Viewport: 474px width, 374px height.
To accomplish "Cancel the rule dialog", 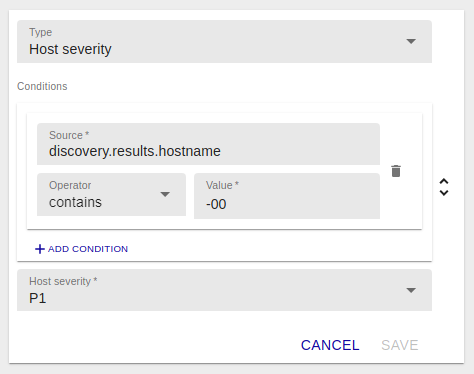I will pyautogui.click(x=330, y=345).
